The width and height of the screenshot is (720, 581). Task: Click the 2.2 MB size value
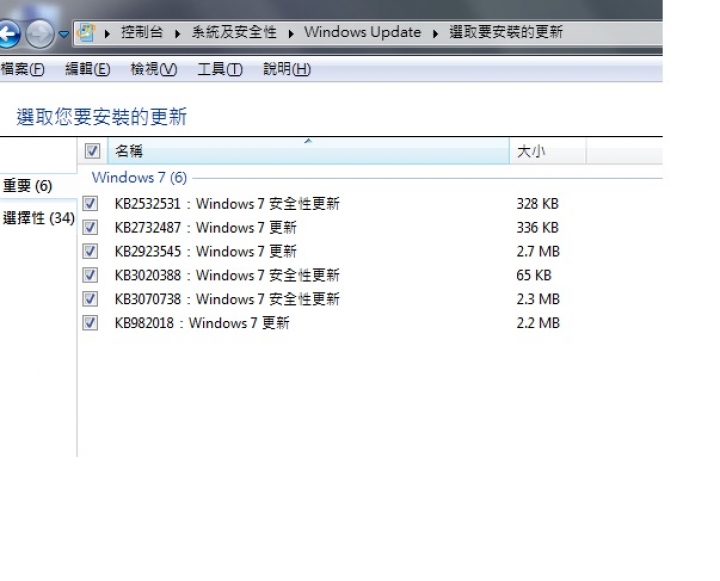[x=538, y=323]
